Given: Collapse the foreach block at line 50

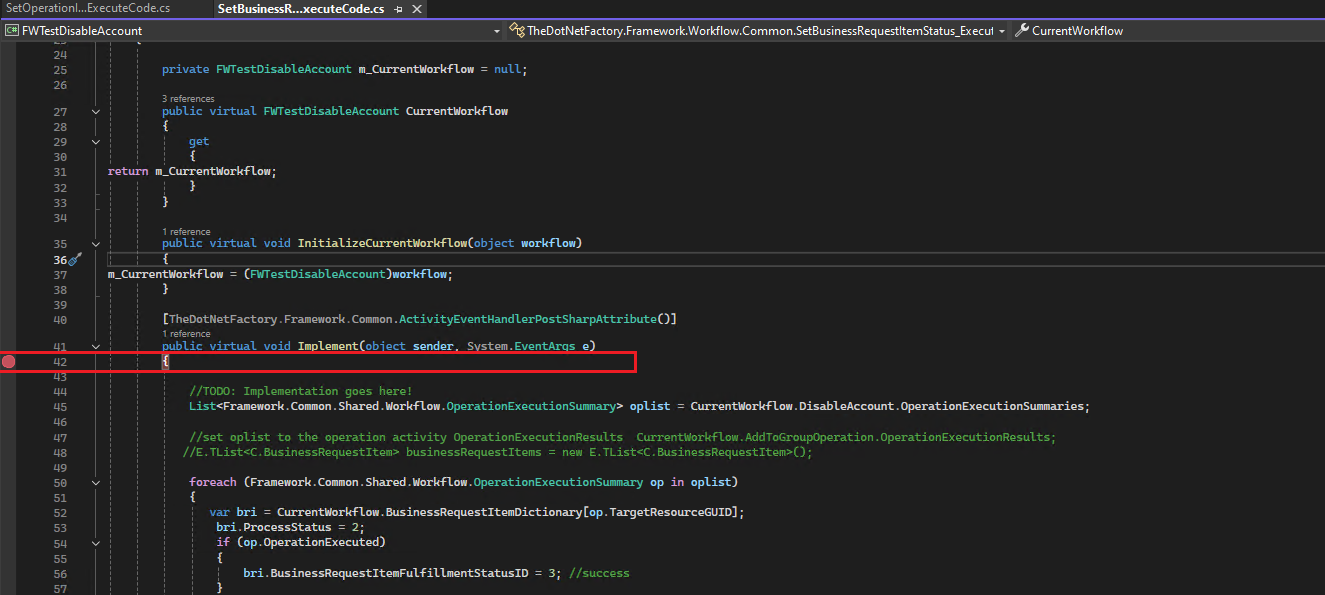Looking at the screenshot, I should pyautogui.click(x=96, y=482).
